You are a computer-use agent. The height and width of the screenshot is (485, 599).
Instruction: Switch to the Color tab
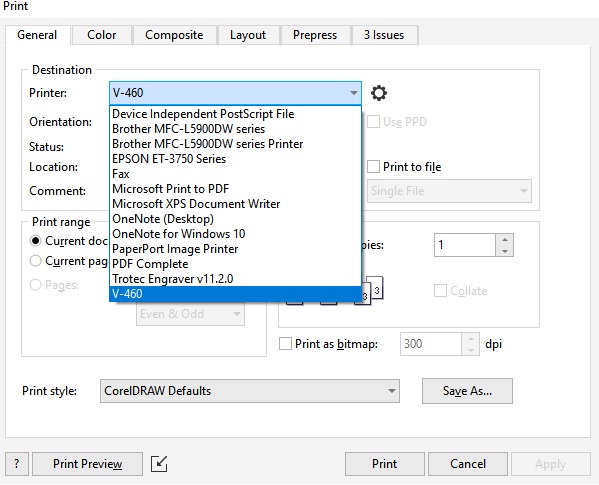click(x=102, y=35)
